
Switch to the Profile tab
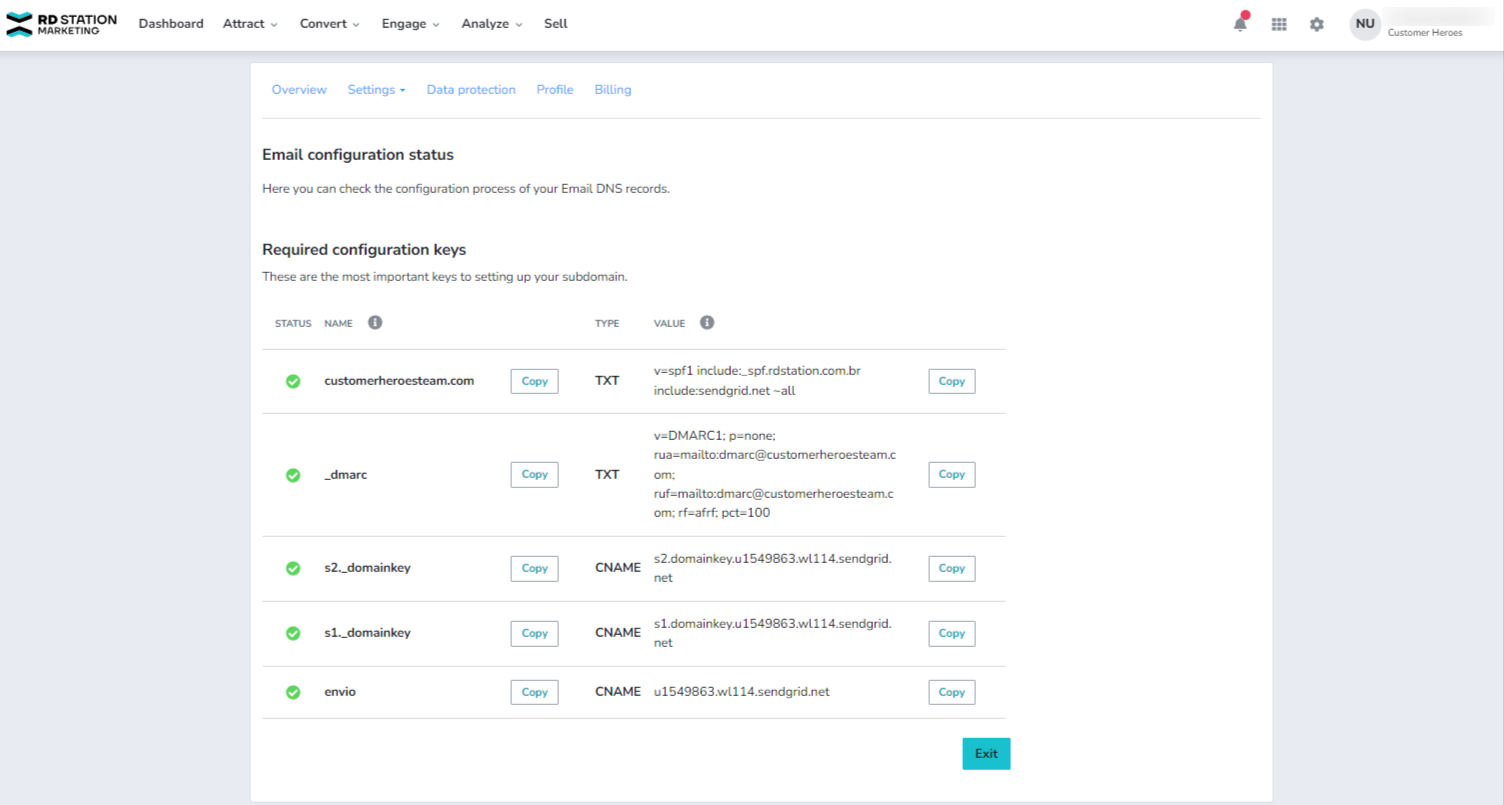pos(555,90)
